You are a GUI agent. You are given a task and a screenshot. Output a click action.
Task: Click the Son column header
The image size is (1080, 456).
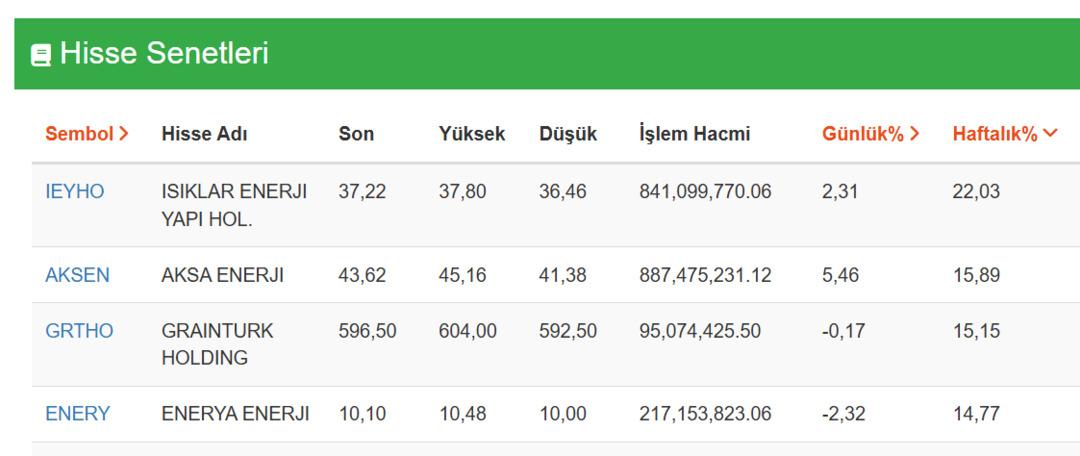click(356, 134)
